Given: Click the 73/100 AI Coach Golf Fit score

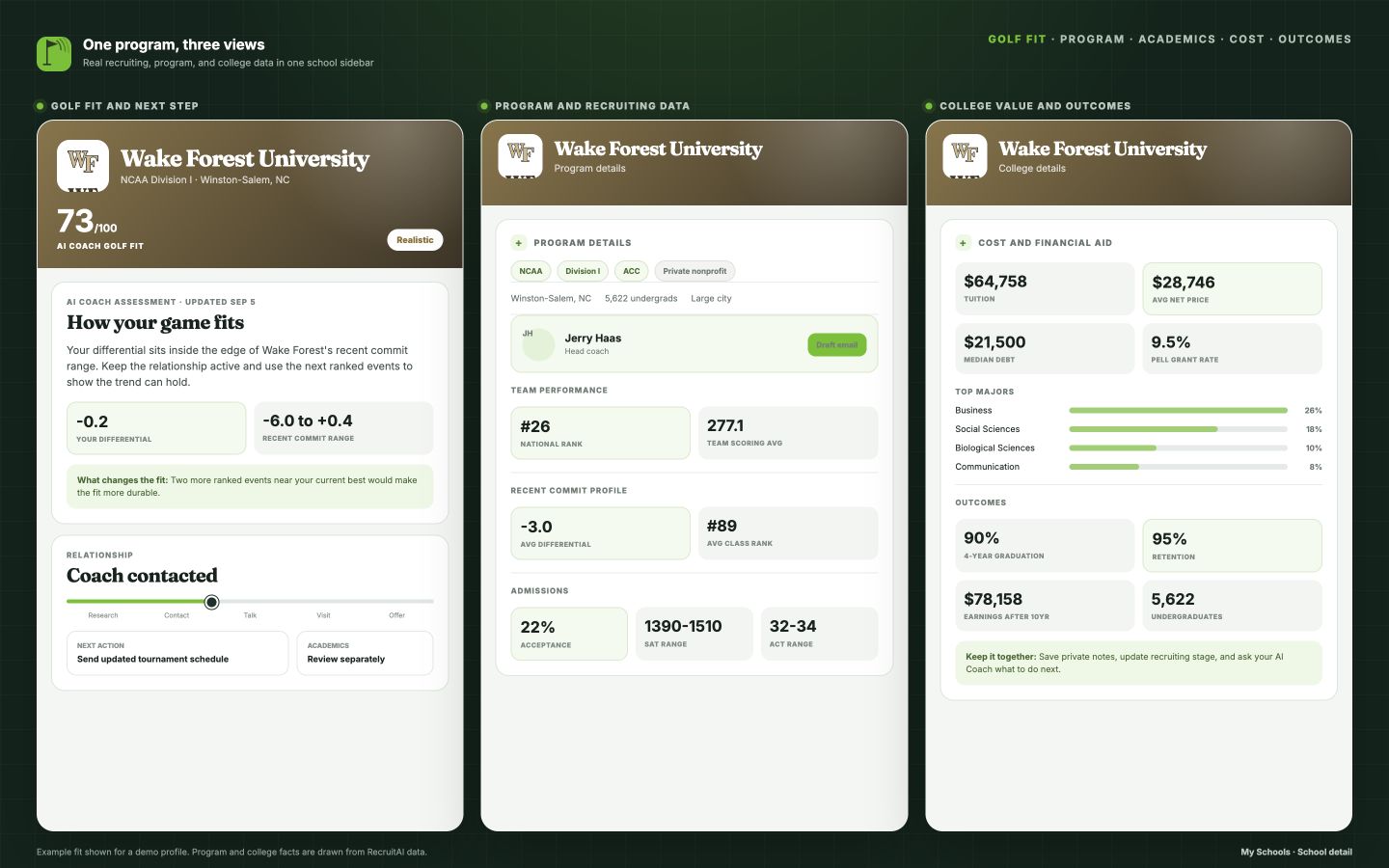Looking at the screenshot, I should [100, 229].
